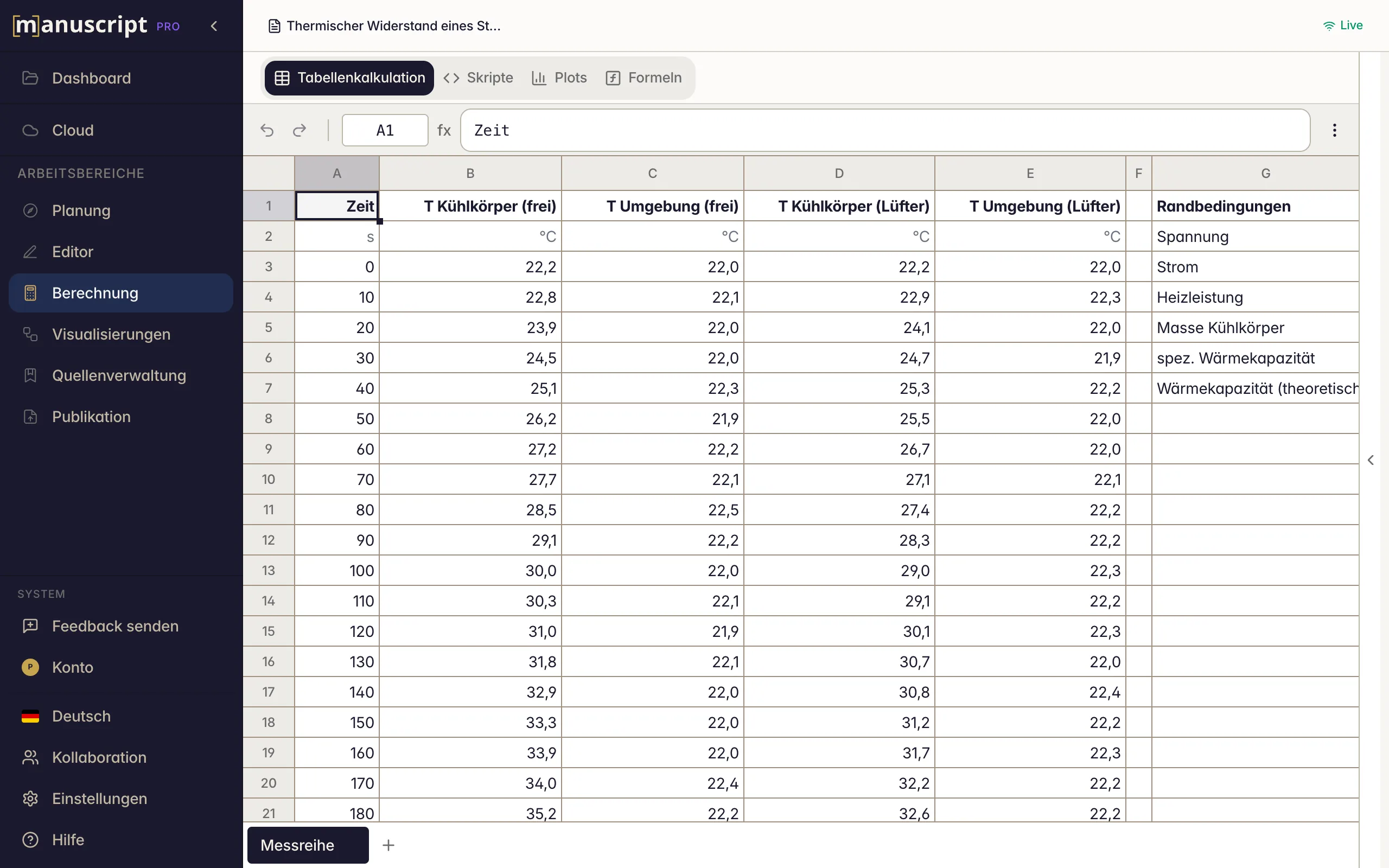Expand the right side panel chevron
This screenshot has width=1389, height=868.
[x=1371, y=460]
